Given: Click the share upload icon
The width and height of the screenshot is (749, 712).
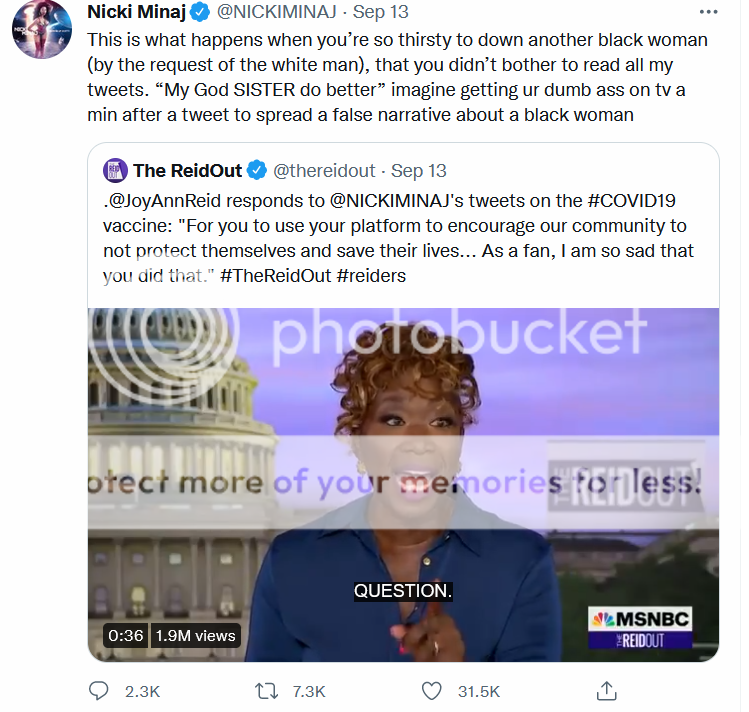Looking at the screenshot, I should tap(606, 691).
